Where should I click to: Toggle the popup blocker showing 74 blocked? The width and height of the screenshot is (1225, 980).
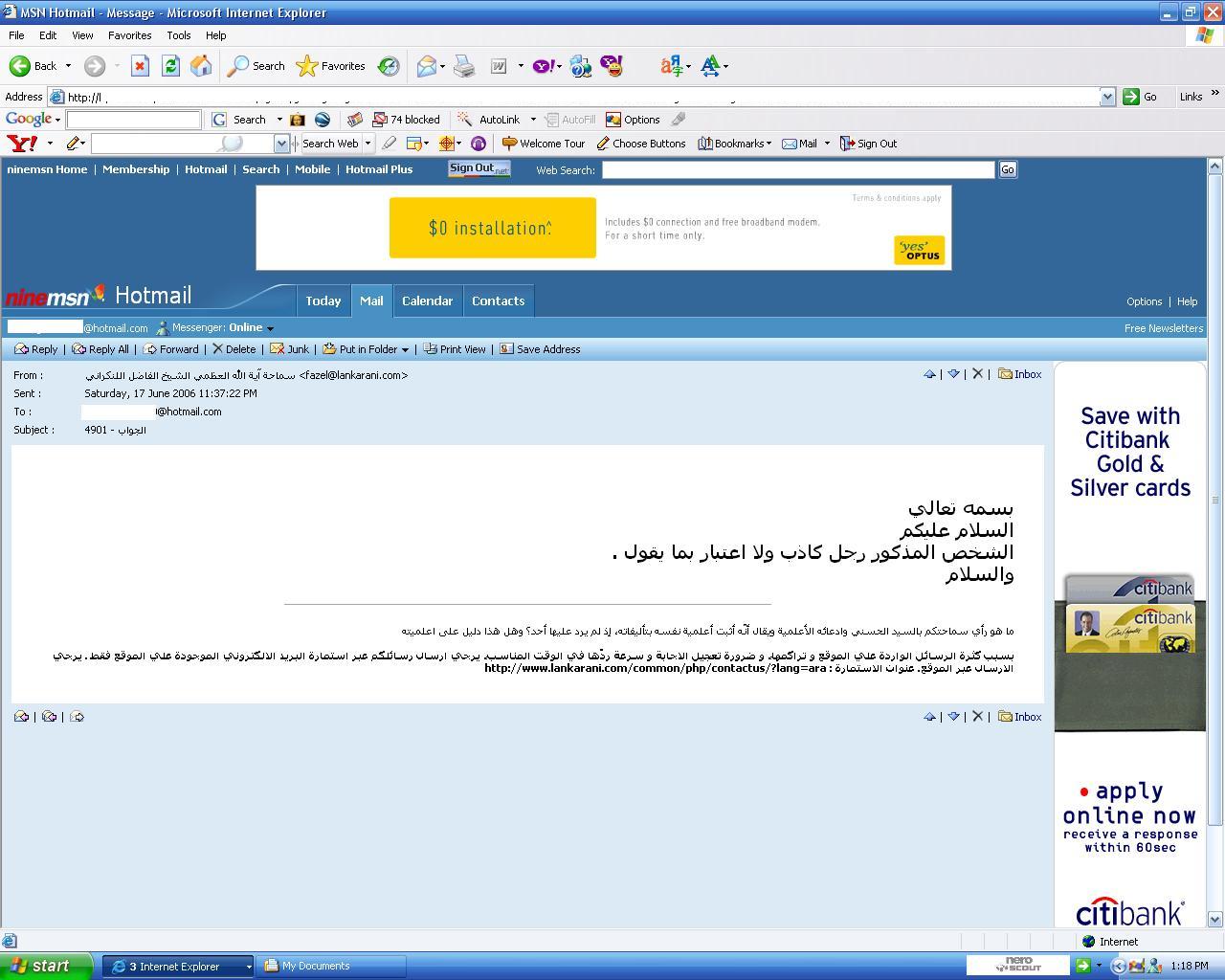pyautogui.click(x=406, y=120)
